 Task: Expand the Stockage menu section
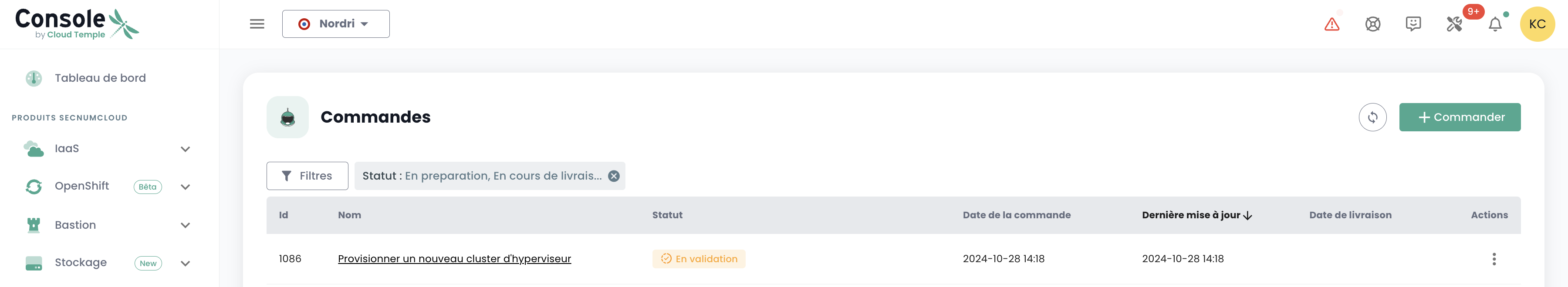[x=185, y=263]
